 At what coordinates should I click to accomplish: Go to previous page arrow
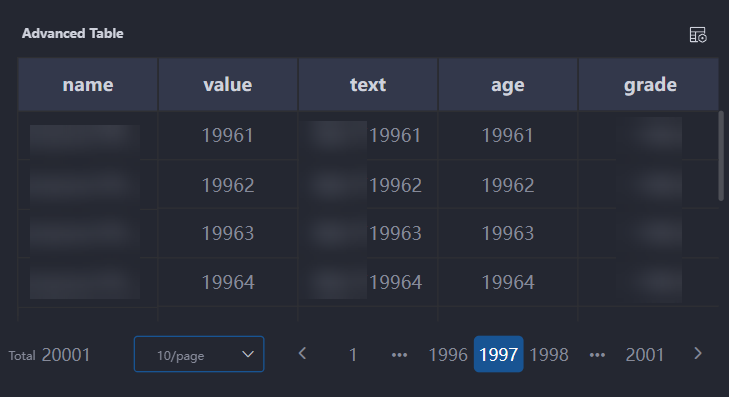[303, 354]
